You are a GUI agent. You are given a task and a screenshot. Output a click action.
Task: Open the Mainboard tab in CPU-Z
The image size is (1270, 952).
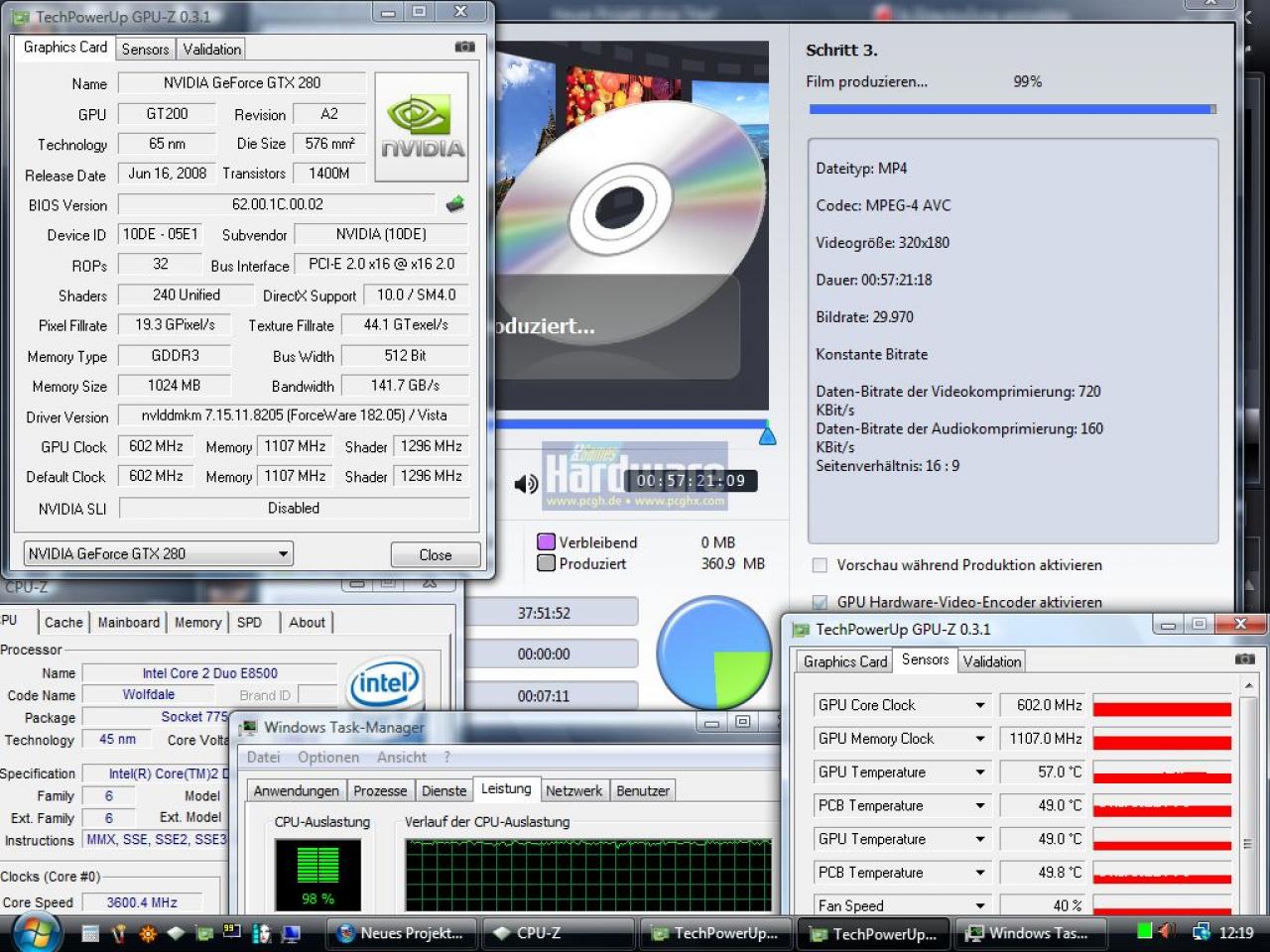(128, 623)
